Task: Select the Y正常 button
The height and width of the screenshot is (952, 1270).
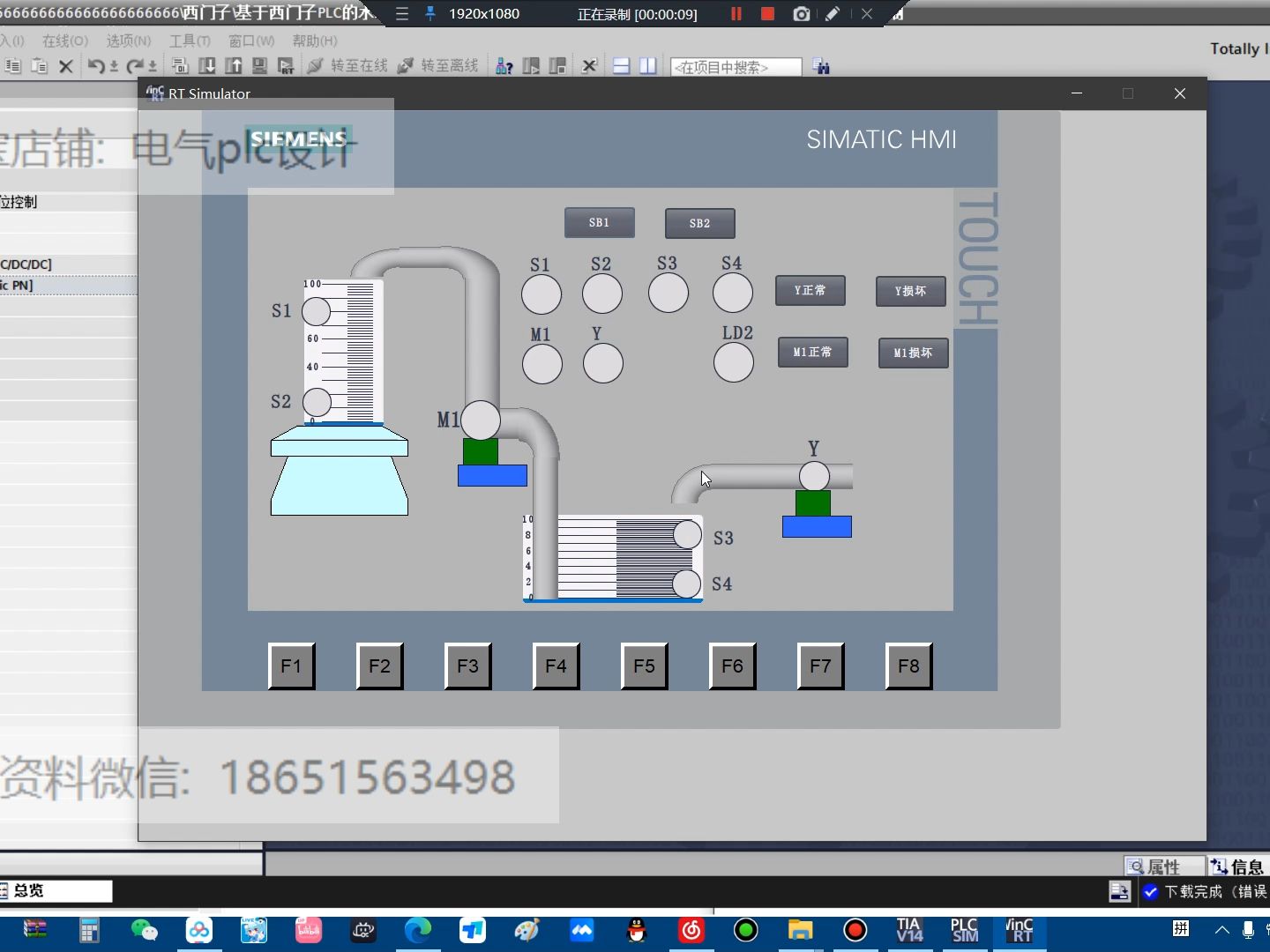Action: [810, 291]
